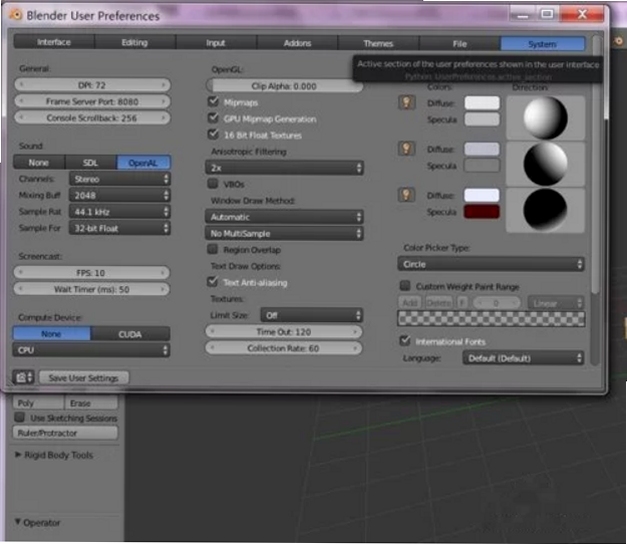
Task: Switch to the Input tab
Action: (x=216, y=43)
